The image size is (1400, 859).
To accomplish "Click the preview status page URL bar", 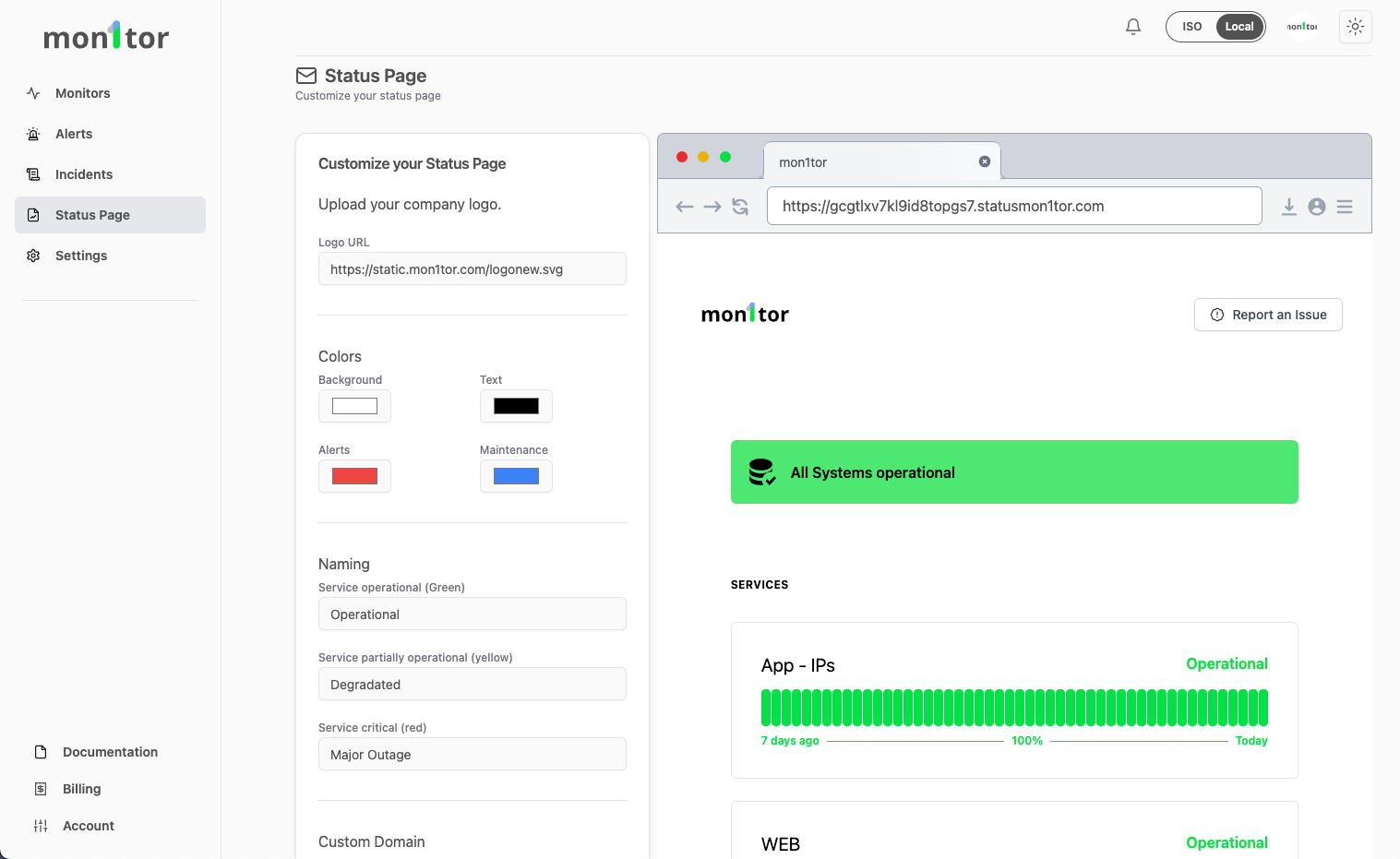I will [x=1014, y=206].
